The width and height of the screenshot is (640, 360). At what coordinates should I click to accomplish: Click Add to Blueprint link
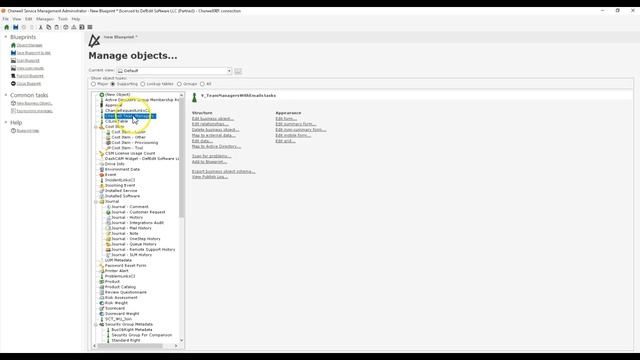(x=209, y=162)
